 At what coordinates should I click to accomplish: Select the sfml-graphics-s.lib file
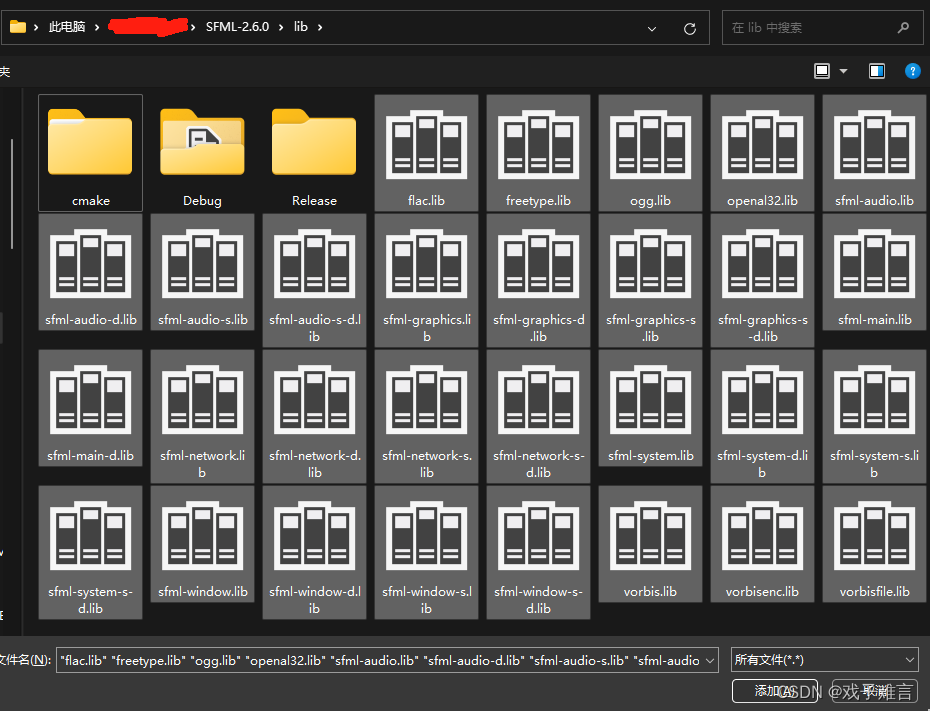pyautogui.click(x=651, y=280)
